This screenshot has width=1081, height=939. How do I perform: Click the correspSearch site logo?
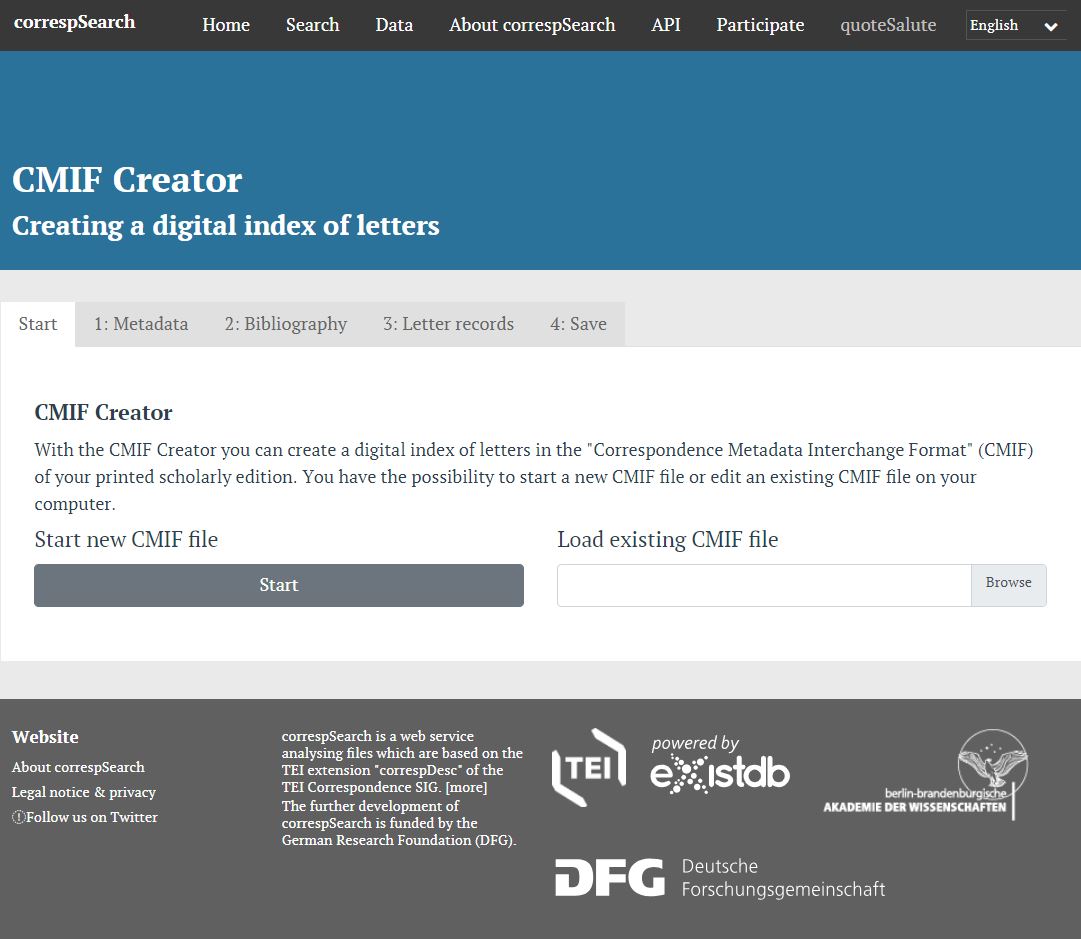pos(74,22)
